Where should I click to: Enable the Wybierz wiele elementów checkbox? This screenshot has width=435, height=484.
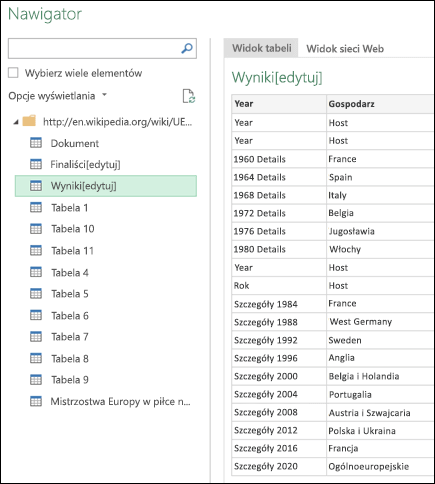point(13,73)
